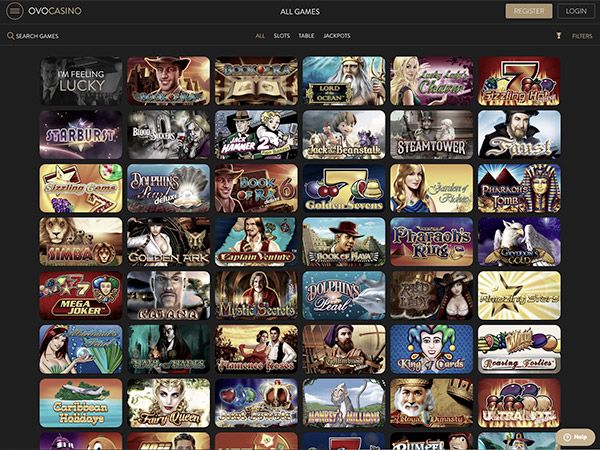
Task: Switch to the Jackpots tab
Action: coord(337,36)
